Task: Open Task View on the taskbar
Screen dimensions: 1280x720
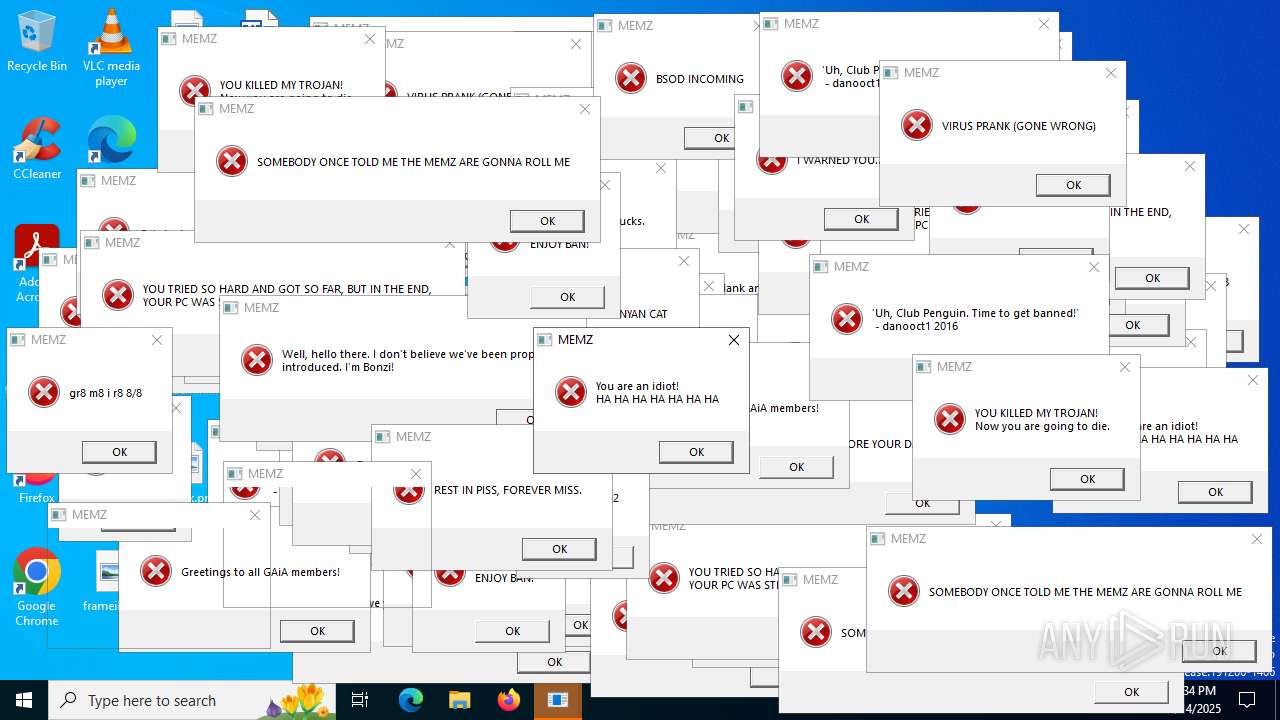Action: [x=360, y=700]
